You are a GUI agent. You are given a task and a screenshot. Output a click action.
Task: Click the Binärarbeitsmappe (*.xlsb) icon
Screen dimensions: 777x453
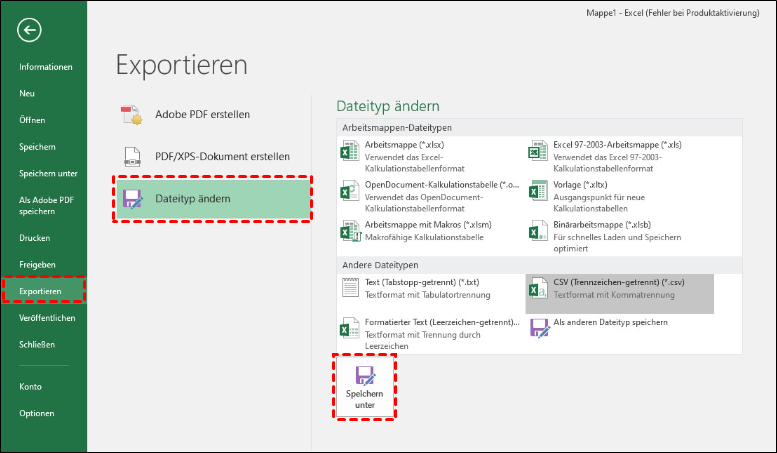[538, 231]
